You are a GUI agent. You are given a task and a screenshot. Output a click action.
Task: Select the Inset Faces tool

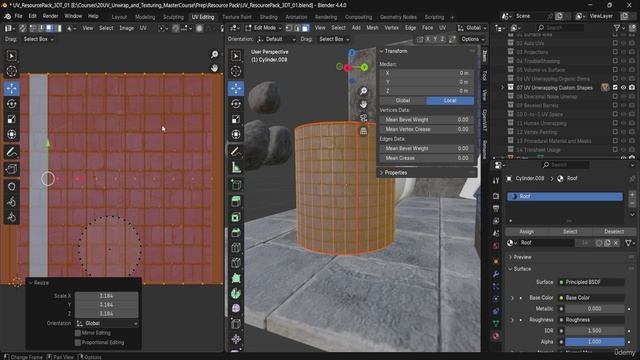(236, 217)
